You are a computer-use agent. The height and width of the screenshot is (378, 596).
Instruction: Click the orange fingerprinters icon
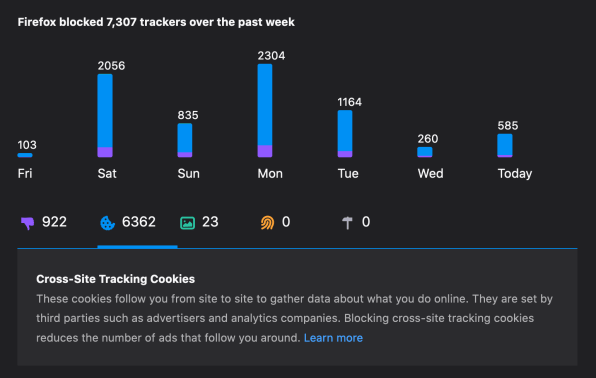267,223
